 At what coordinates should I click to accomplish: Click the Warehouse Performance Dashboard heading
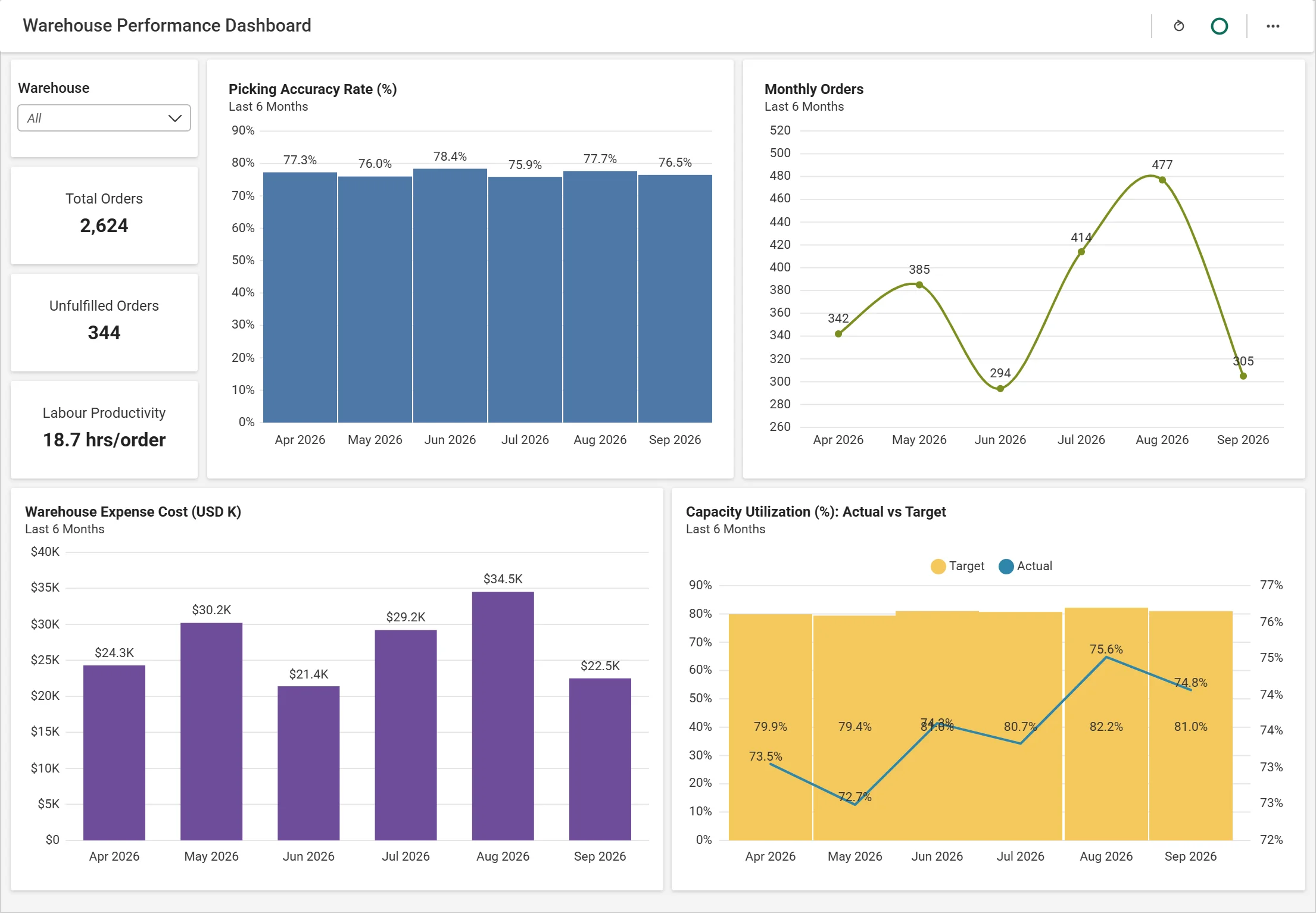pyautogui.click(x=167, y=26)
